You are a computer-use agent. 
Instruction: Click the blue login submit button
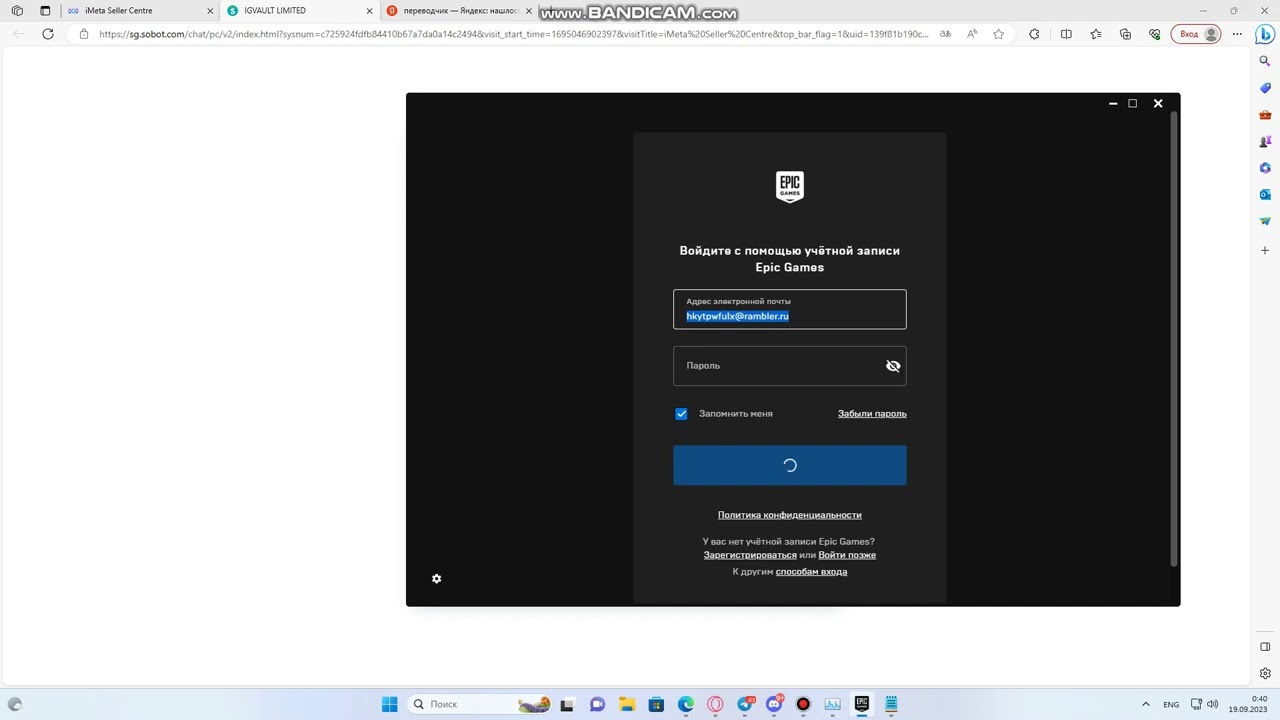790,466
